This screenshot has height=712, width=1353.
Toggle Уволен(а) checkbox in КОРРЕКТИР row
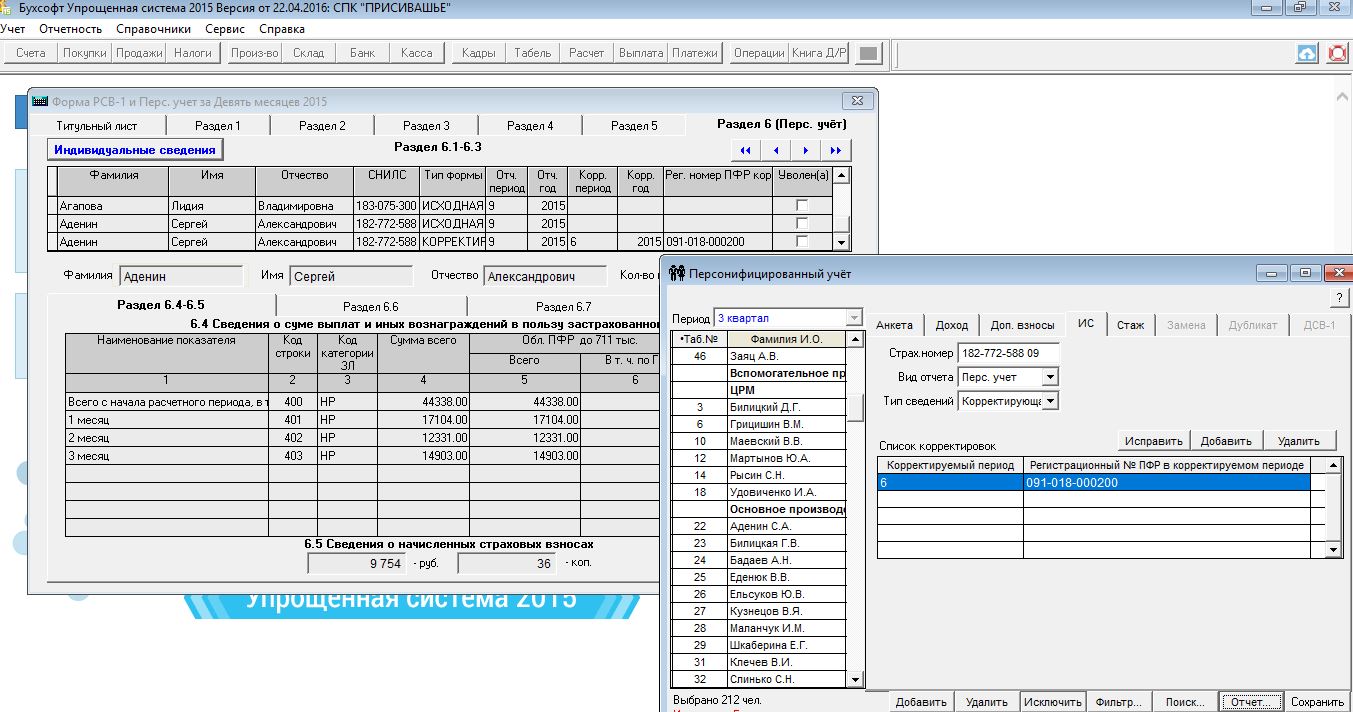pos(802,242)
